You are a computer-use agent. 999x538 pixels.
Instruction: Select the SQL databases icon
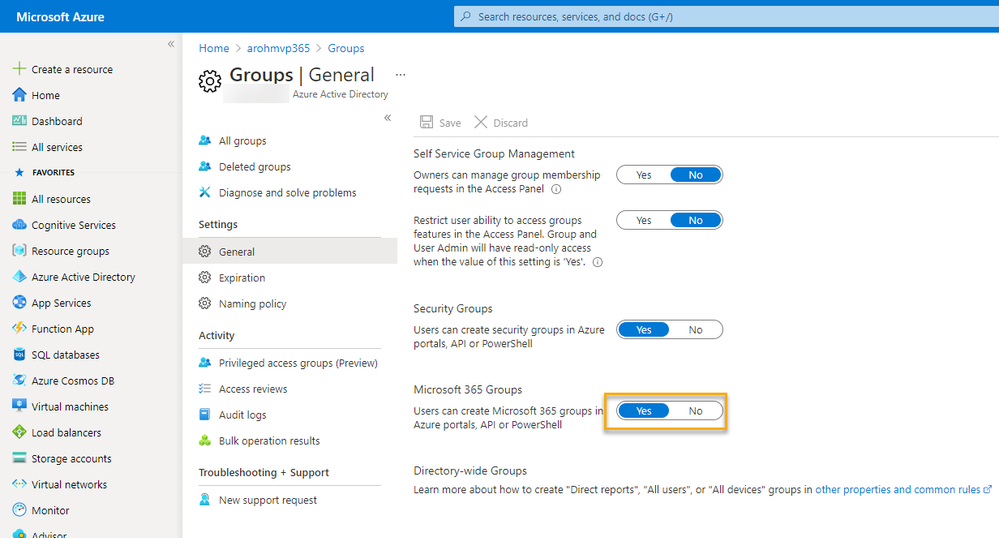pyautogui.click(x=19, y=355)
